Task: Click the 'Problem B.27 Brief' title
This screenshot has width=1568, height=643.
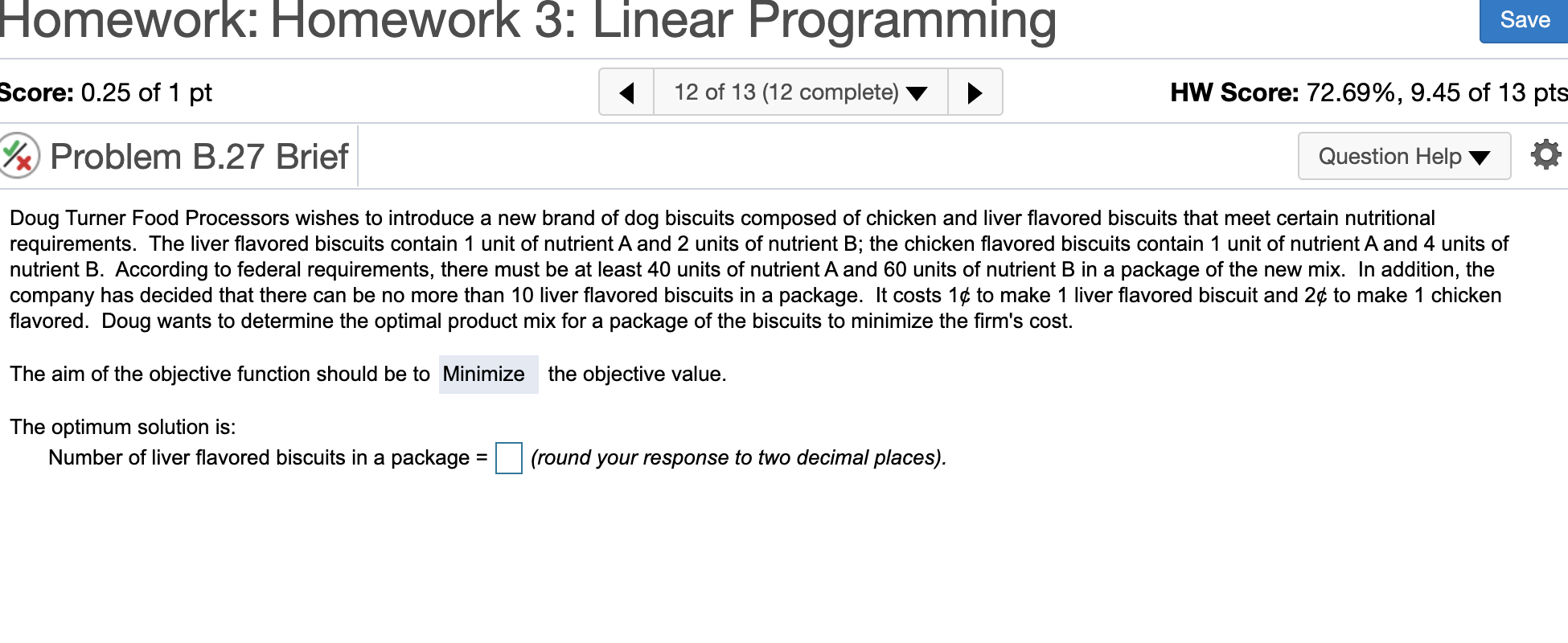Action: point(197,156)
